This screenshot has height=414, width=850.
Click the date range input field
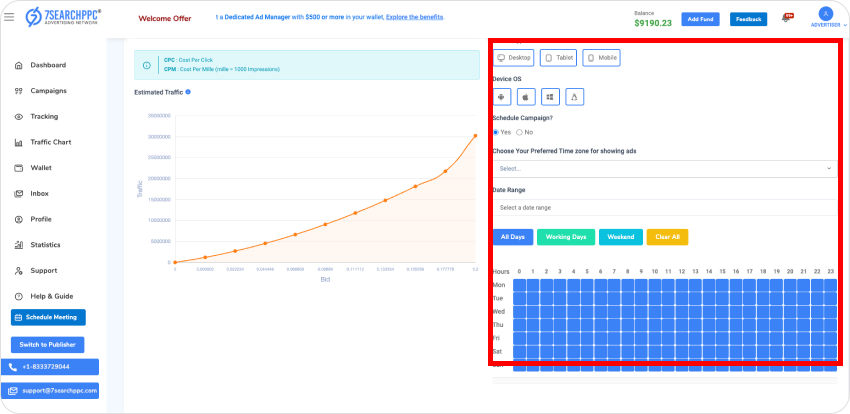[665, 207]
